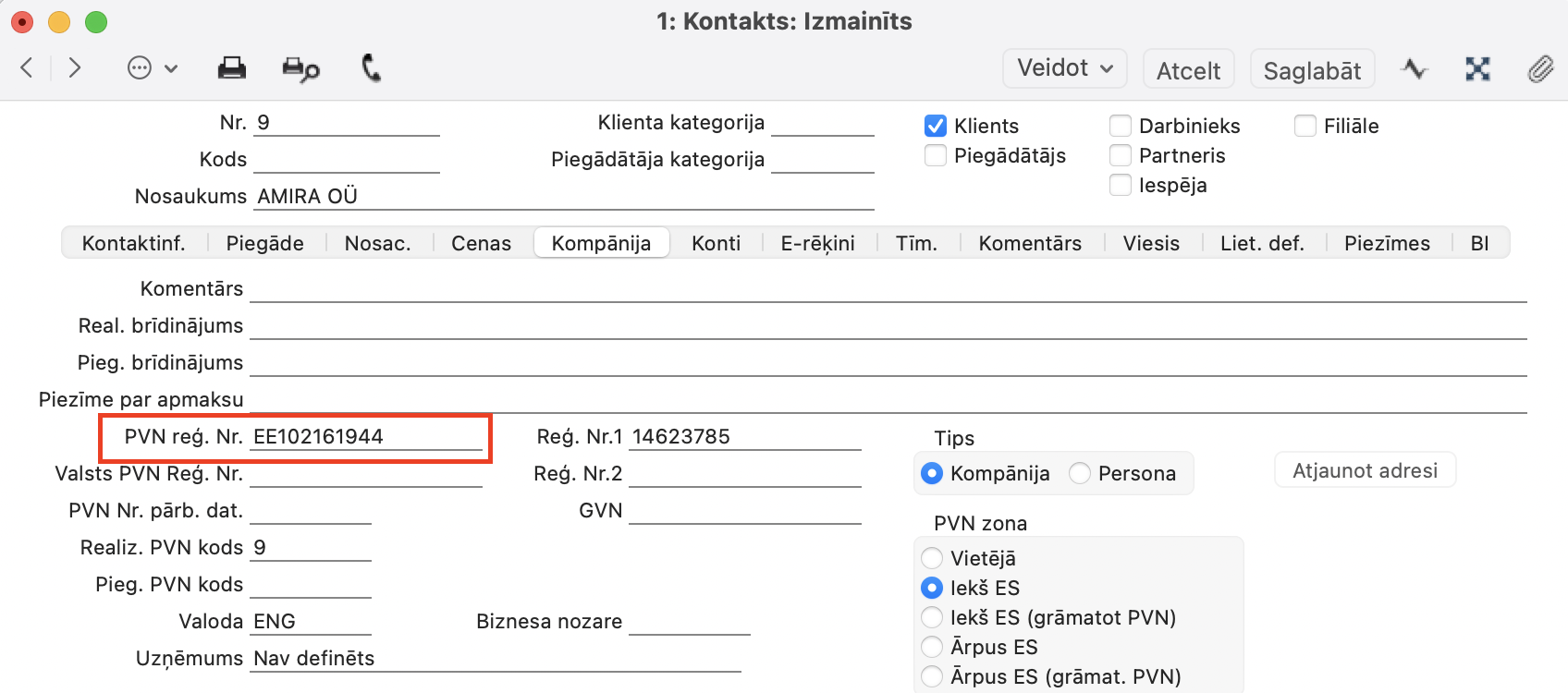Click the crossed-arrows workflow icon
The width and height of the screenshot is (1568, 693).
(1477, 69)
